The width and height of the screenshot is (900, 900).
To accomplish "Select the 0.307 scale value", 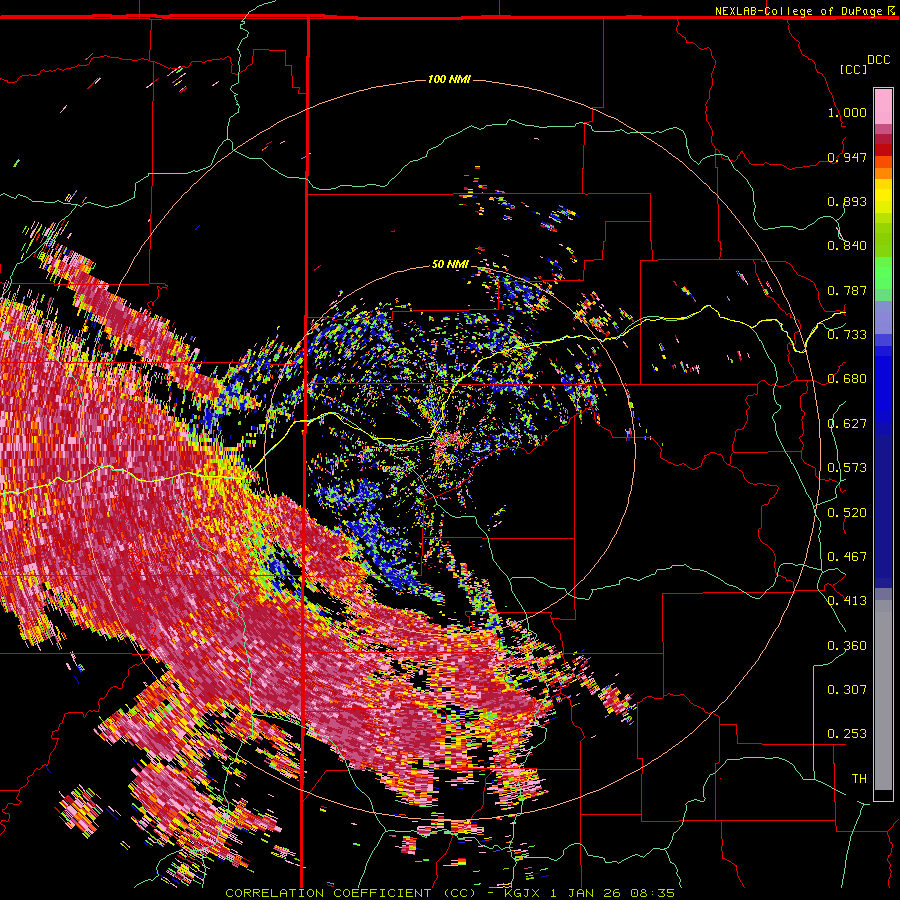I will pyautogui.click(x=847, y=690).
